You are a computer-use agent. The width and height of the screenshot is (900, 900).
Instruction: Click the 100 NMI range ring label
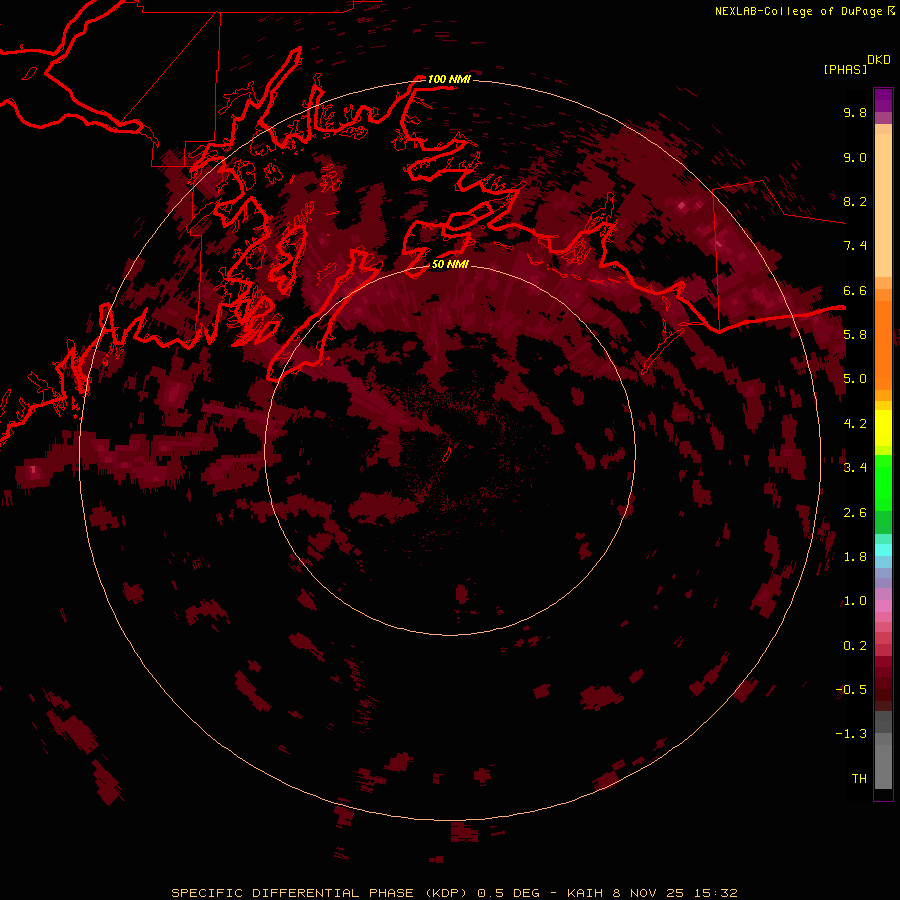coord(449,79)
